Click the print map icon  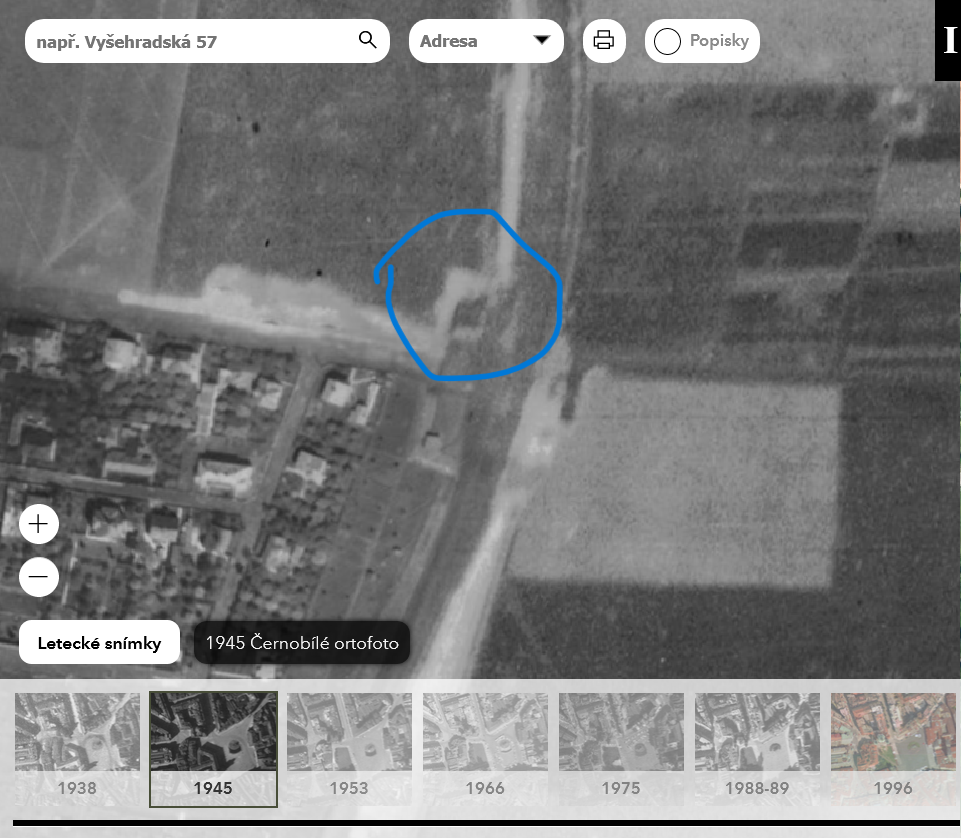[604, 40]
